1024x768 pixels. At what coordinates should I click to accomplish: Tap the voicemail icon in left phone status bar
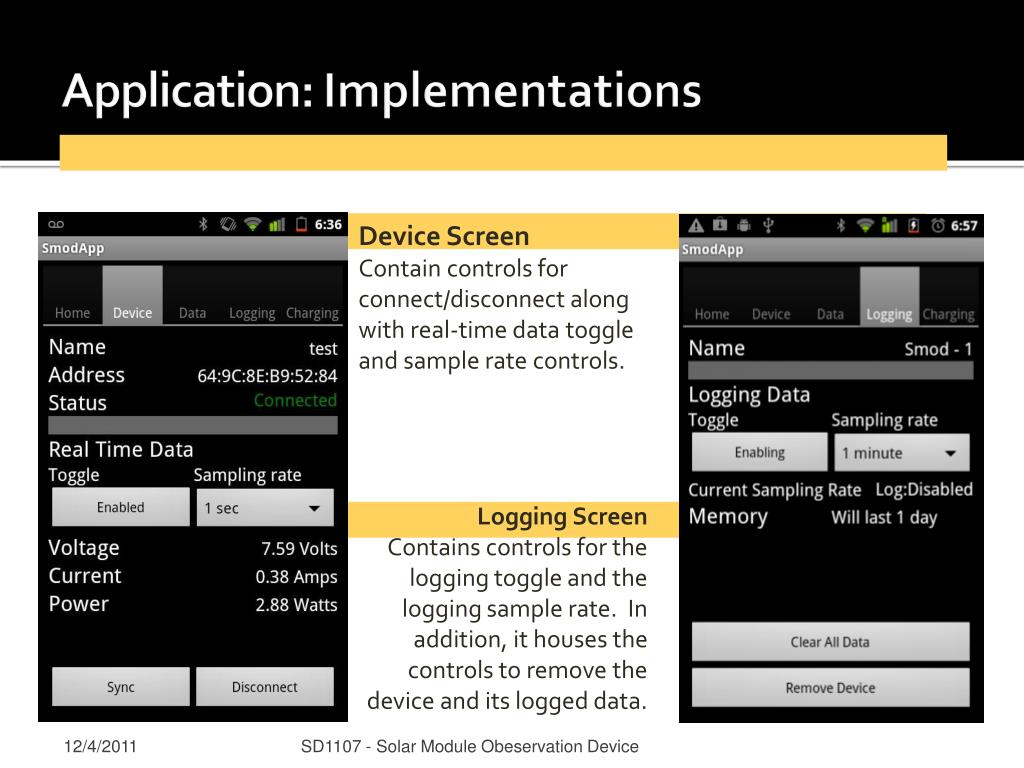(56, 225)
